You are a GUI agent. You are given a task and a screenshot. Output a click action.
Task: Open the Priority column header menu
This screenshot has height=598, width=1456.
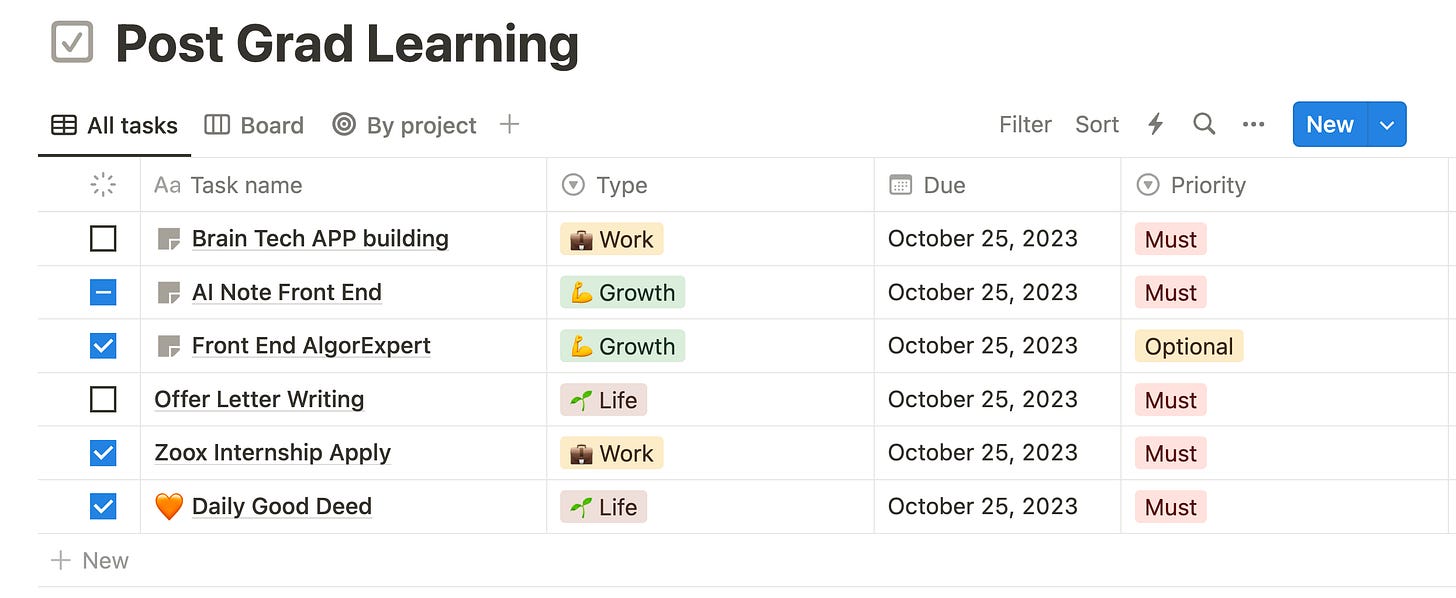coord(1206,185)
